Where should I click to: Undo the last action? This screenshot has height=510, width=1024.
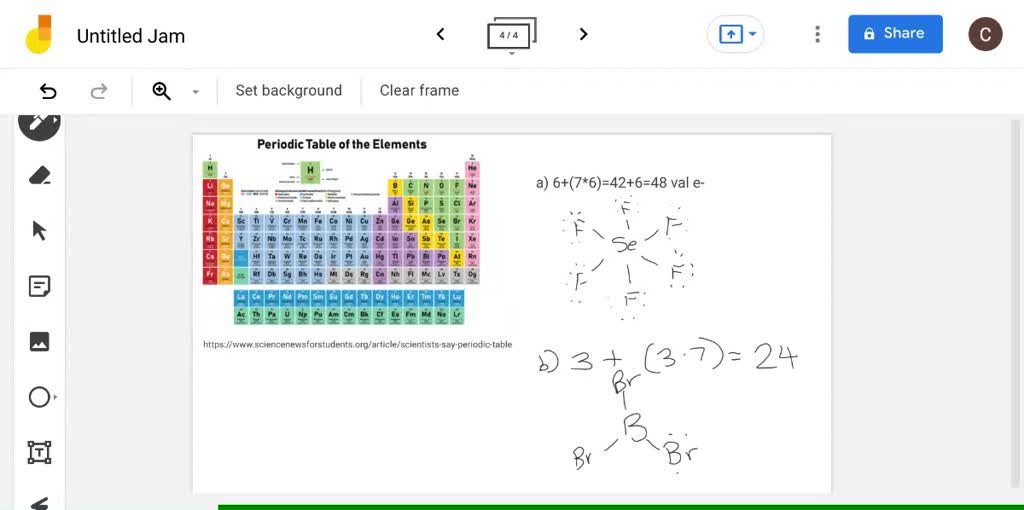tap(48, 91)
